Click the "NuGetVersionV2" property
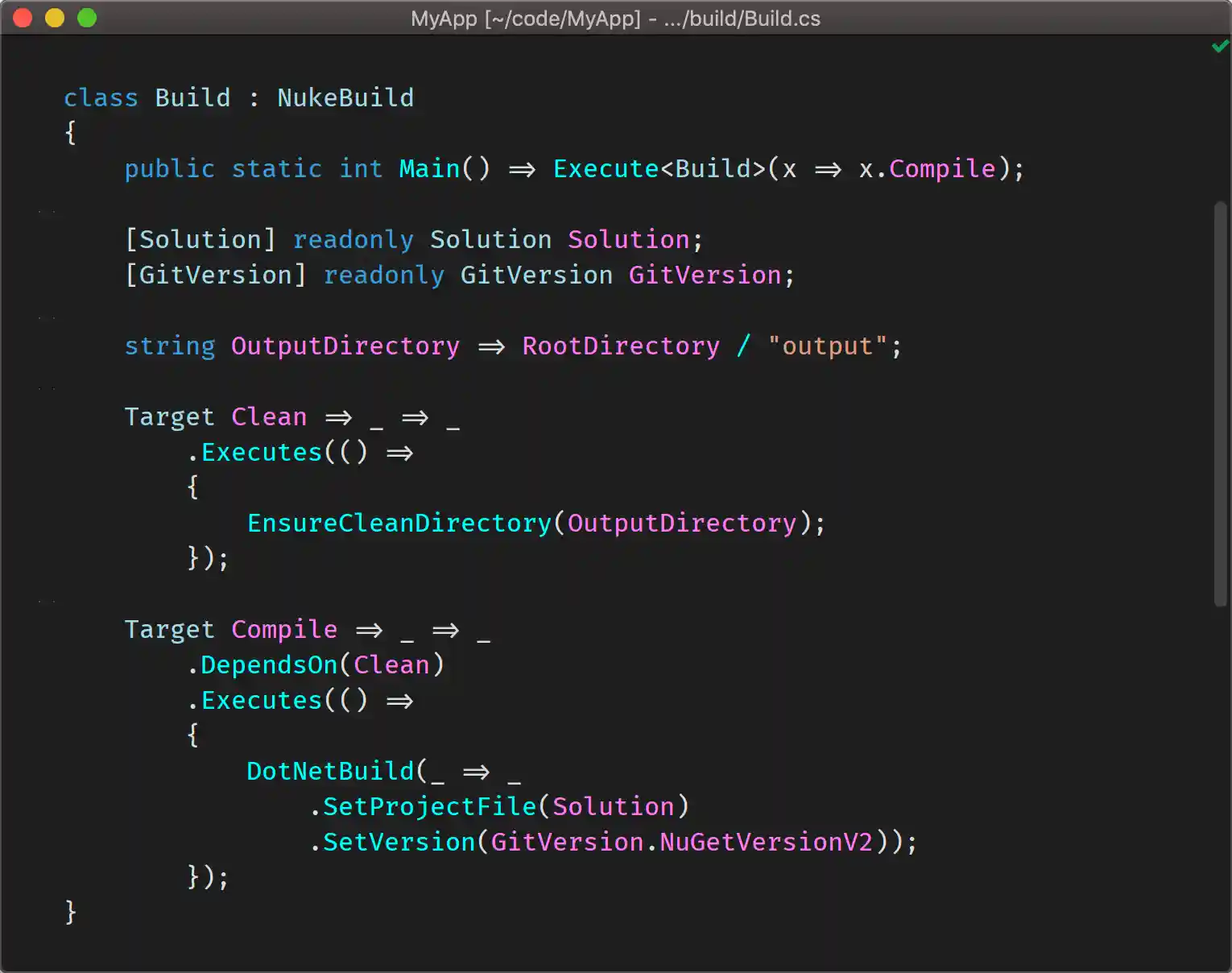Screen dimensions: 1232x973 point(767,843)
